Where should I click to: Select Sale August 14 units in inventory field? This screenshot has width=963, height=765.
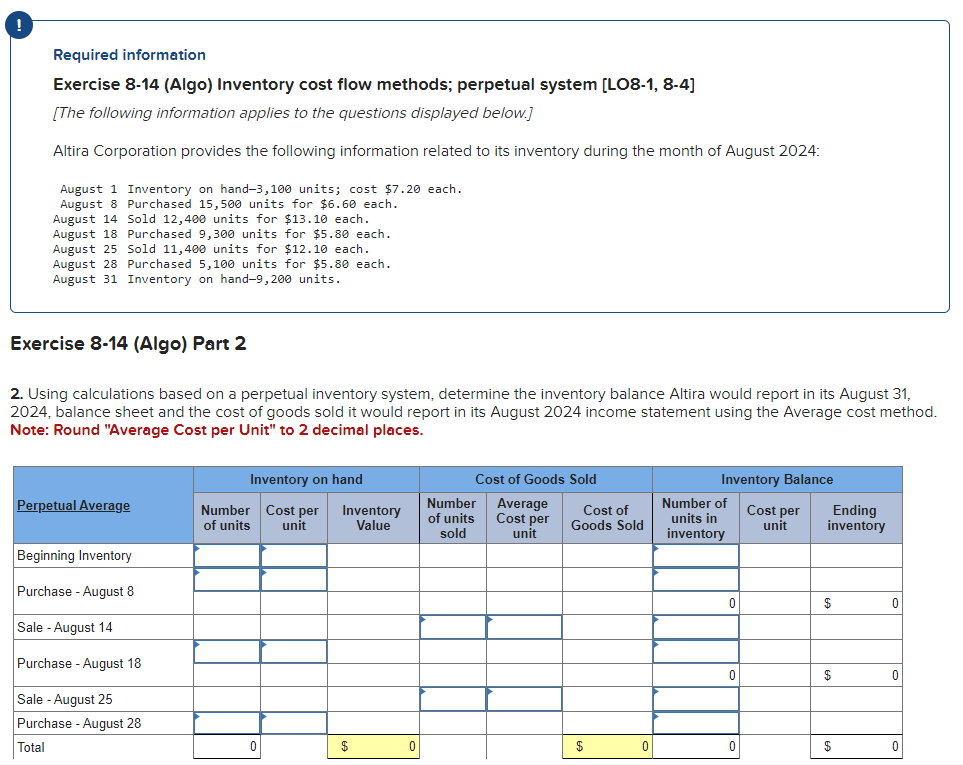click(x=696, y=627)
